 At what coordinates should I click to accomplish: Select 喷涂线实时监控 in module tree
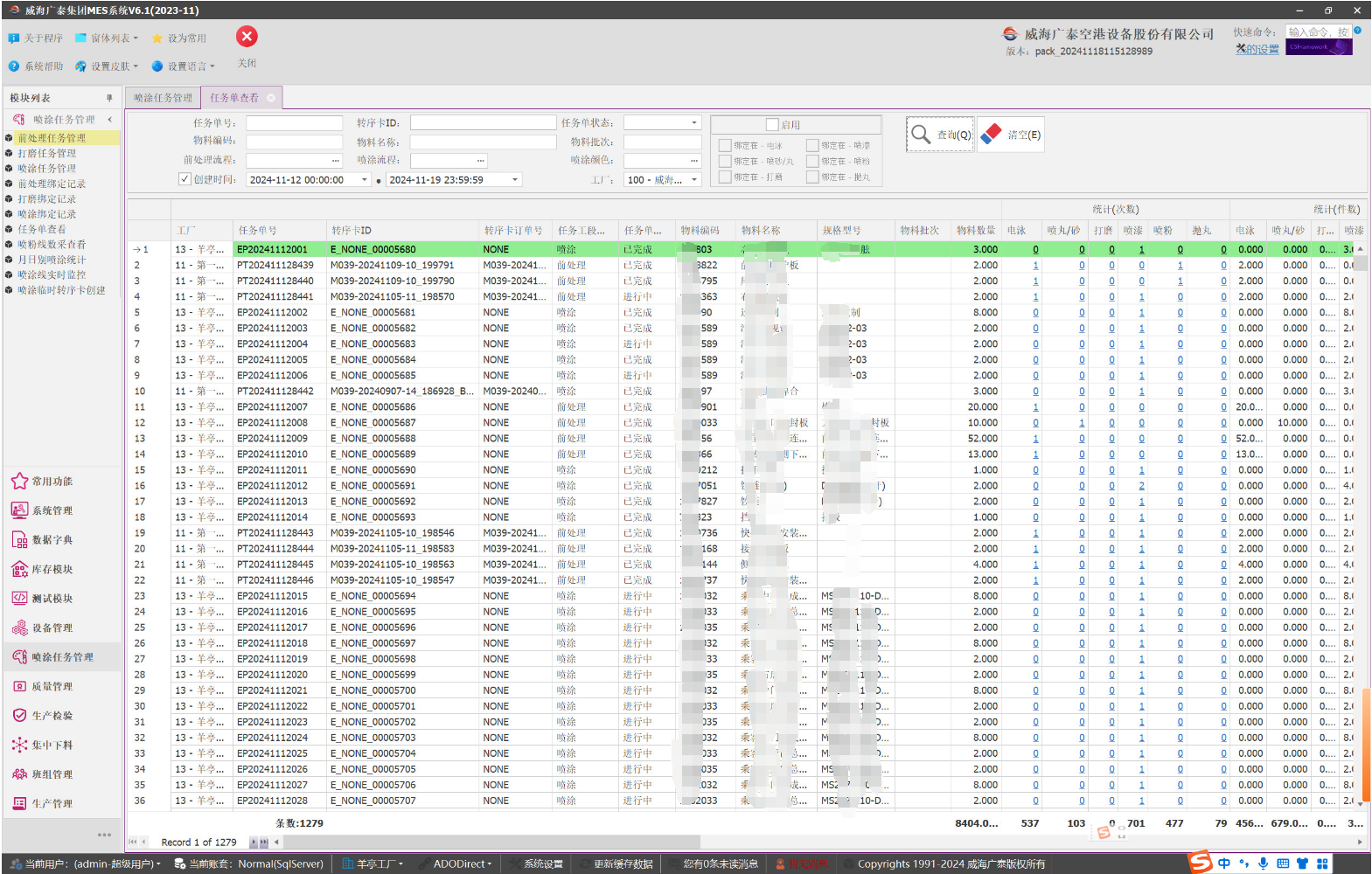pos(52,275)
